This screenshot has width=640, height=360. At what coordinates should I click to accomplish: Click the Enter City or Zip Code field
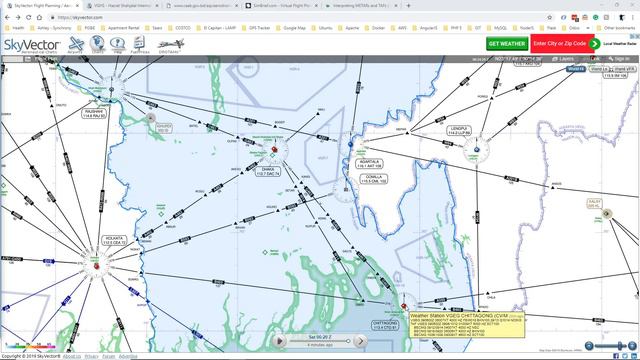tap(560, 43)
